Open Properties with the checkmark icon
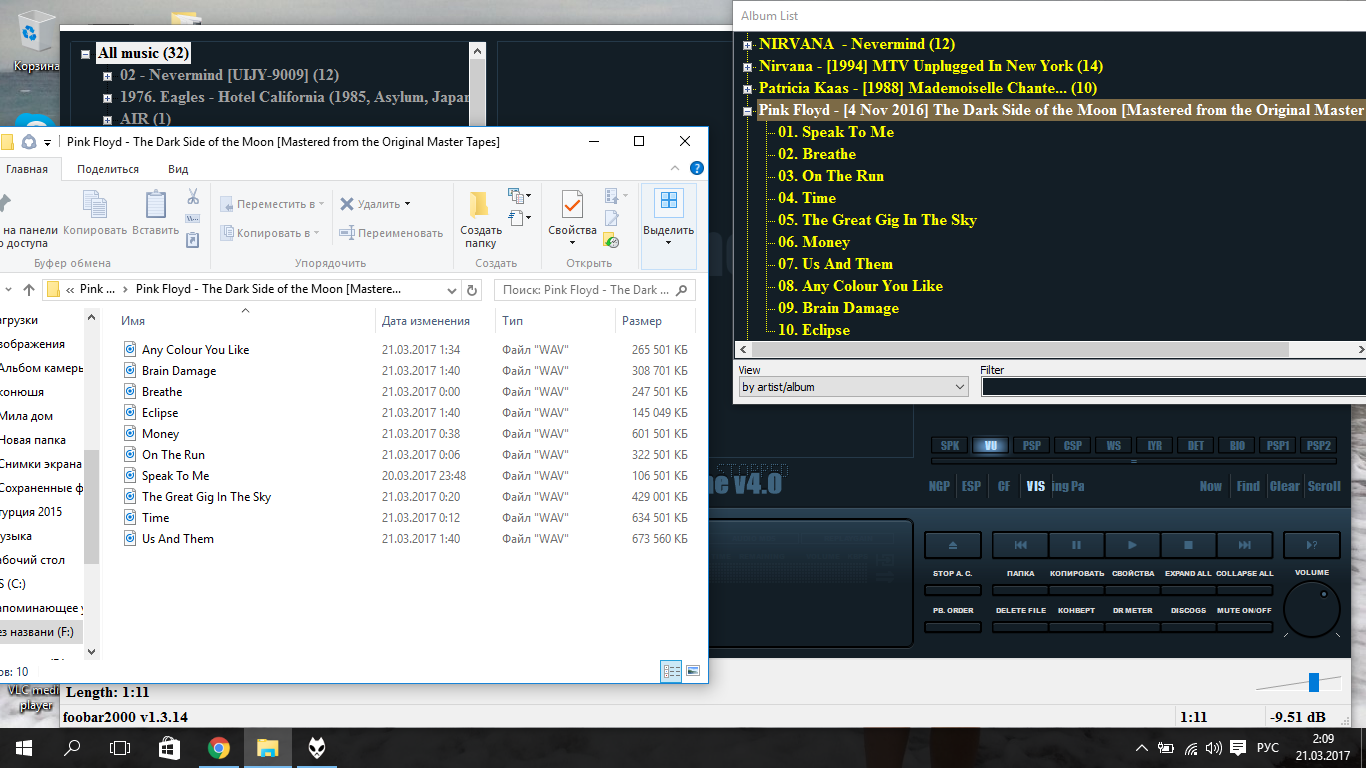1366x768 pixels. click(x=572, y=204)
